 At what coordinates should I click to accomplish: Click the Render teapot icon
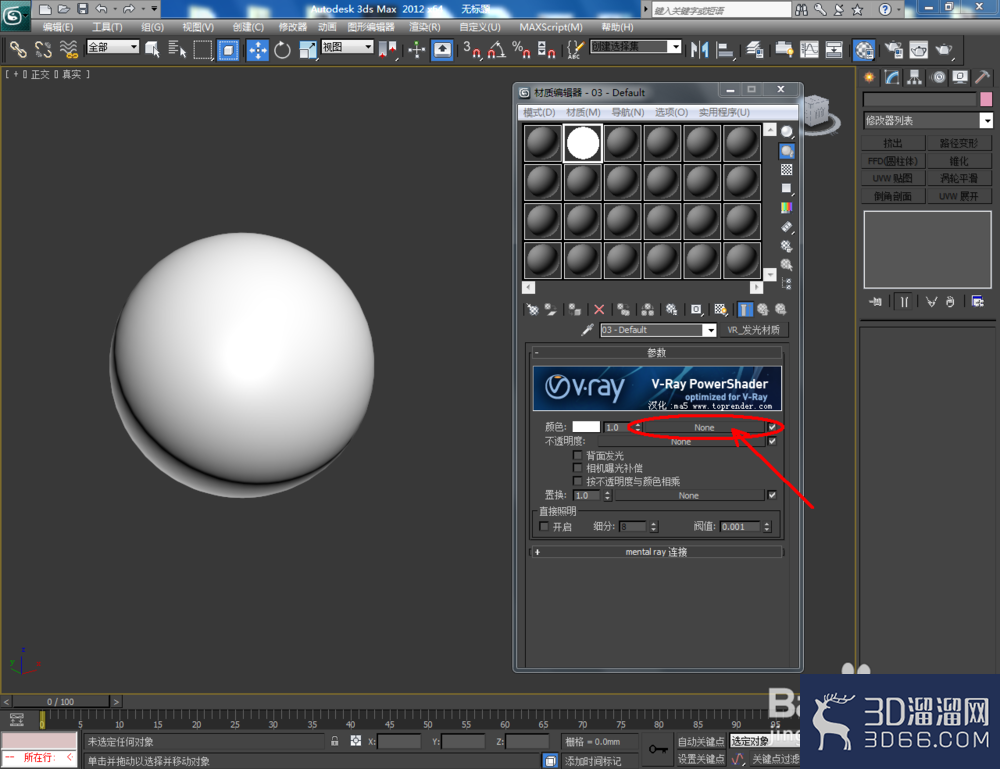(943, 50)
